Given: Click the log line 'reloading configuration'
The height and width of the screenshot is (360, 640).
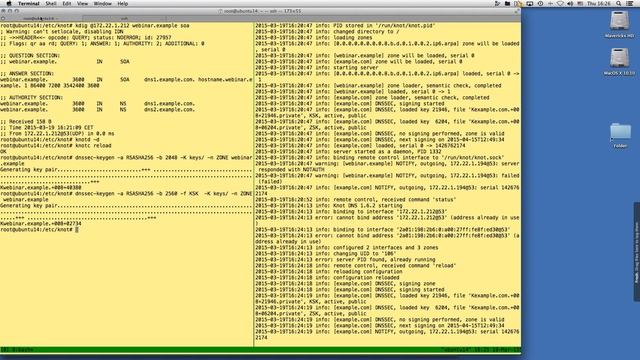Looking at the screenshot, I should 329,271.
